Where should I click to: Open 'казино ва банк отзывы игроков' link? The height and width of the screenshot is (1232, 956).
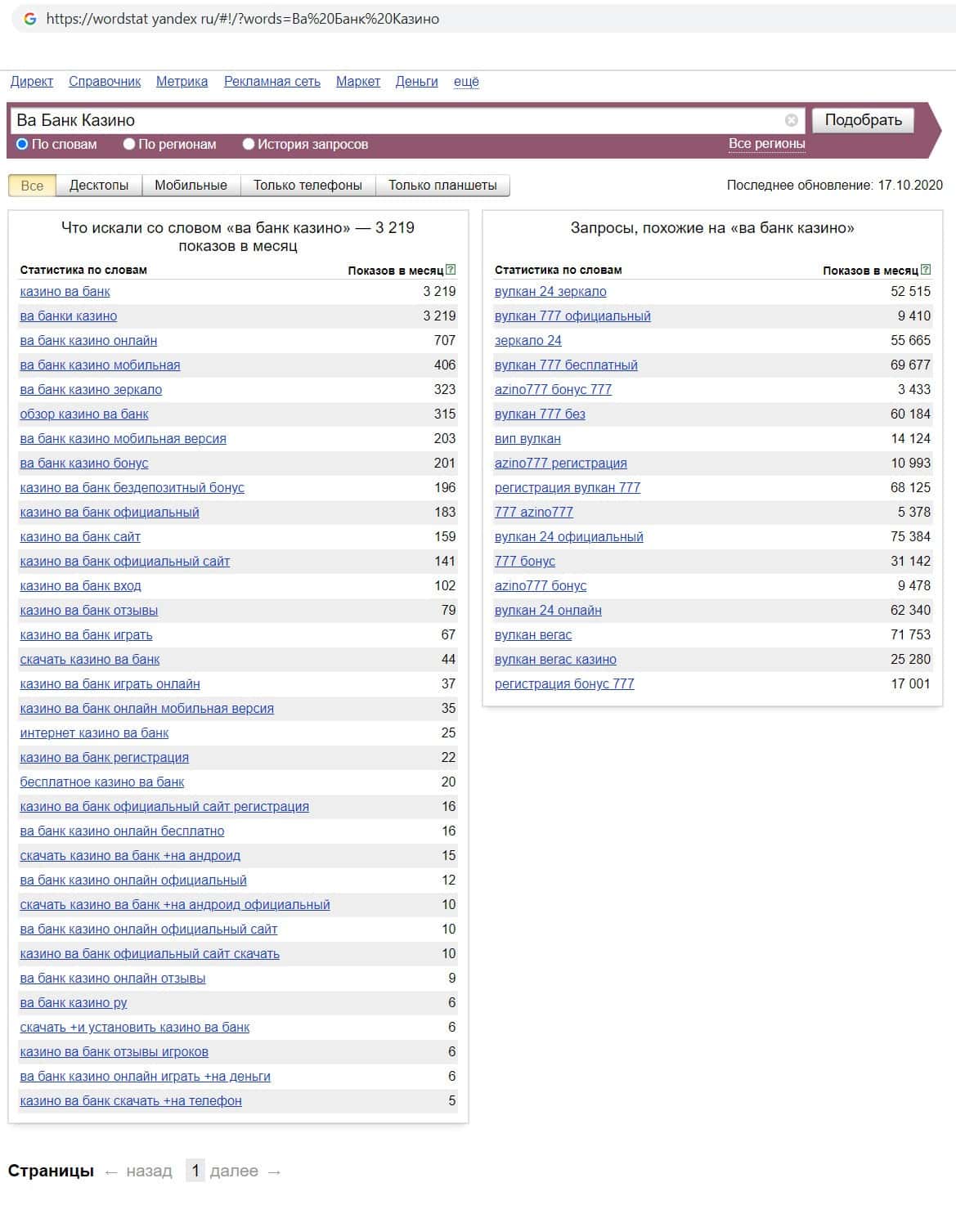114,1052
